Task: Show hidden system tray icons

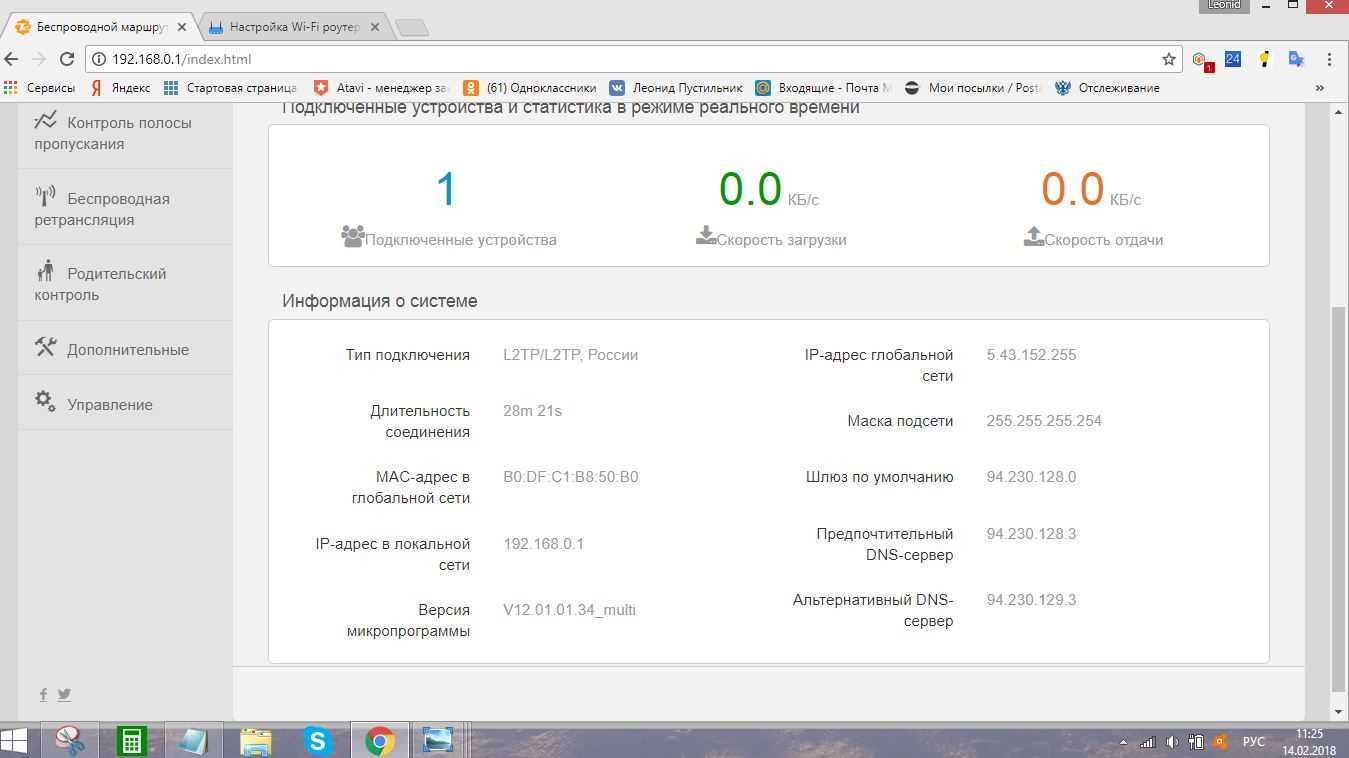Action: (1123, 743)
